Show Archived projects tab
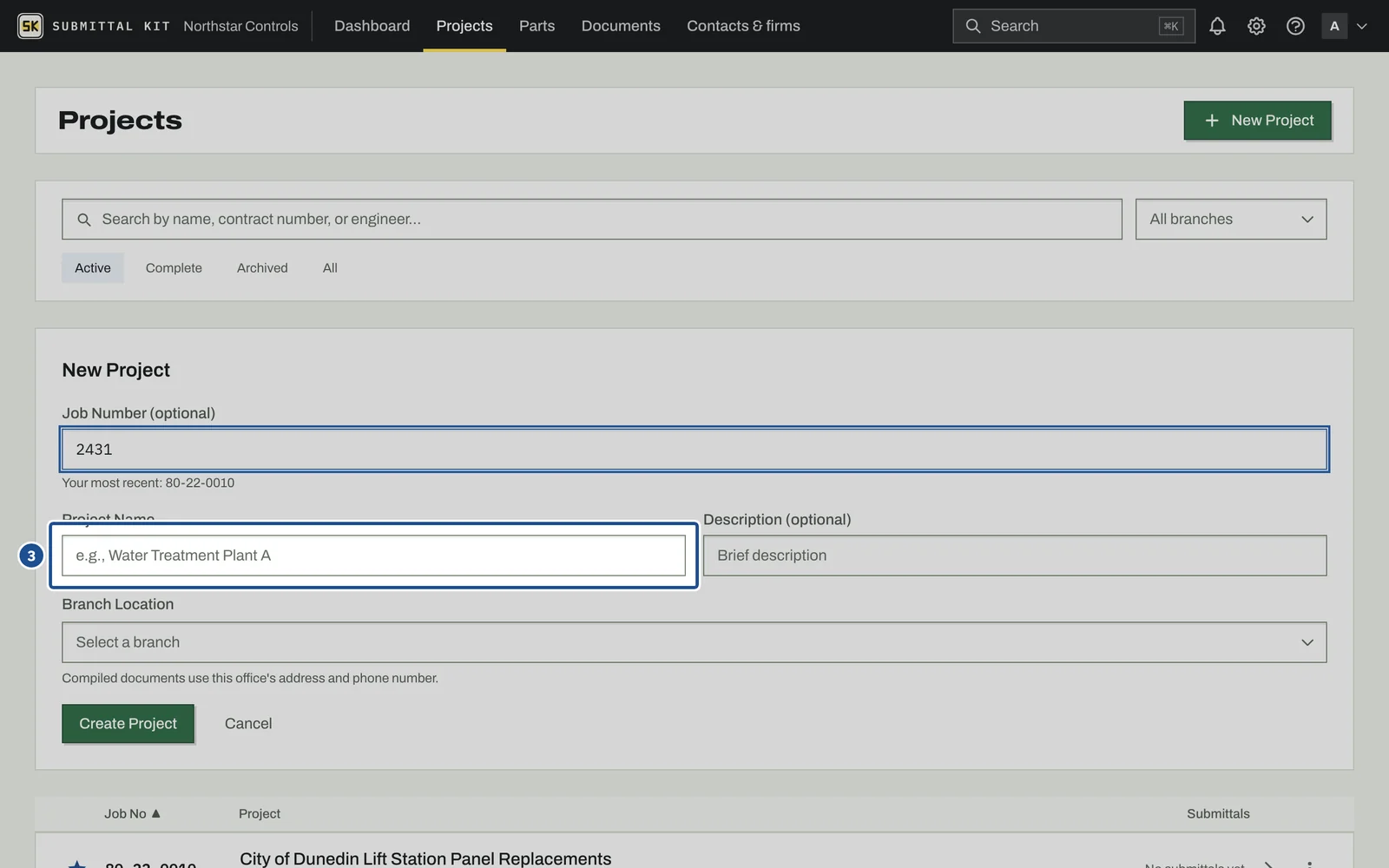The image size is (1389, 868). tap(262, 268)
